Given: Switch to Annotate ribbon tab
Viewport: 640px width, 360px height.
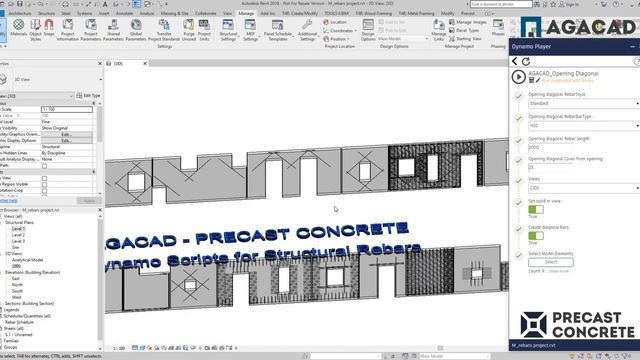Looking at the screenshot, I should (x=124, y=13).
